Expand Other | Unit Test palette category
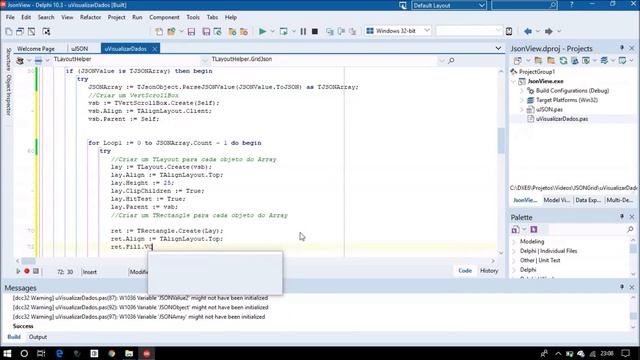 pos(514,260)
